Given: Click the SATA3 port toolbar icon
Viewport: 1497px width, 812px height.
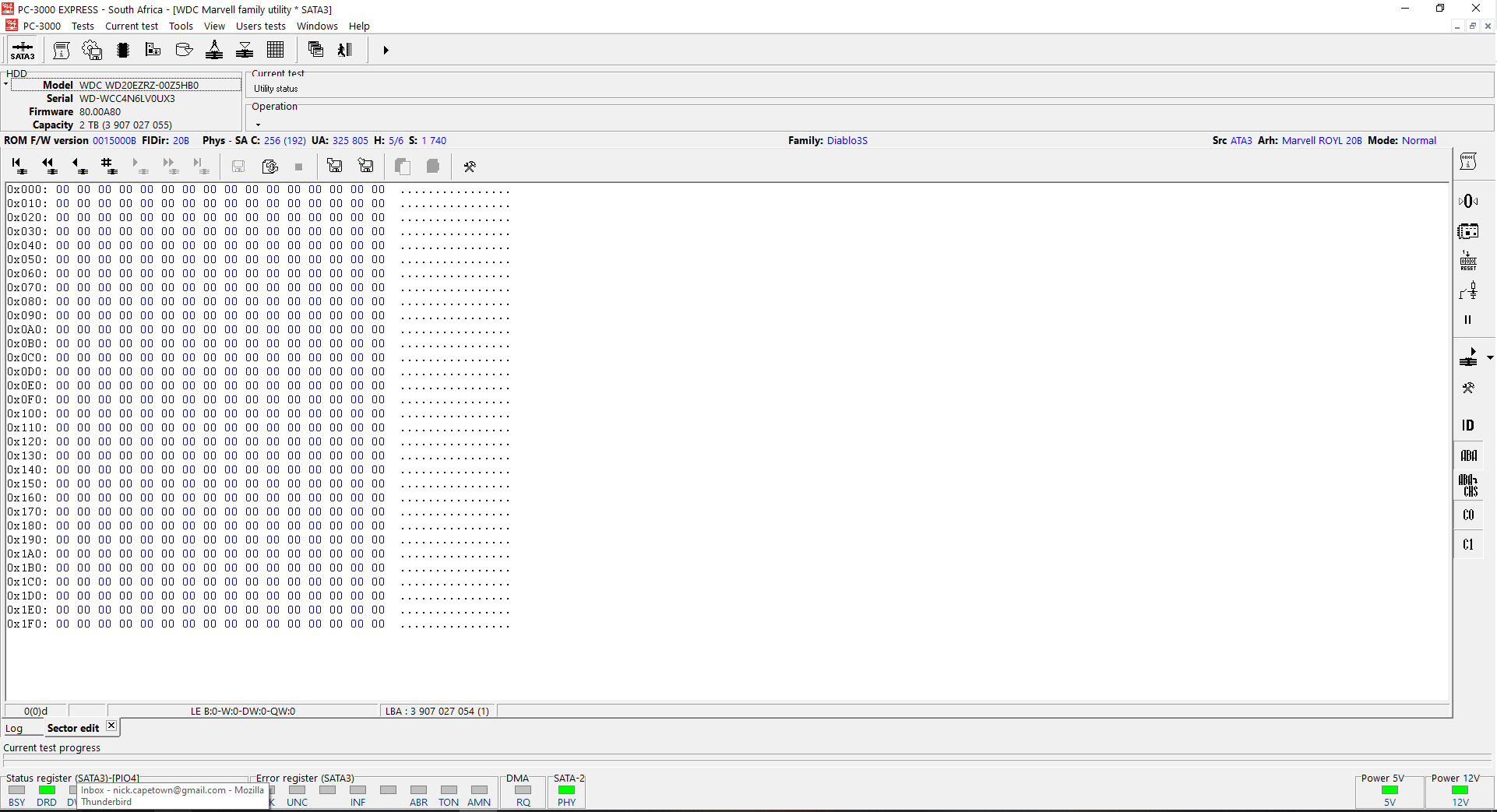Looking at the screenshot, I should coord(23,51).
